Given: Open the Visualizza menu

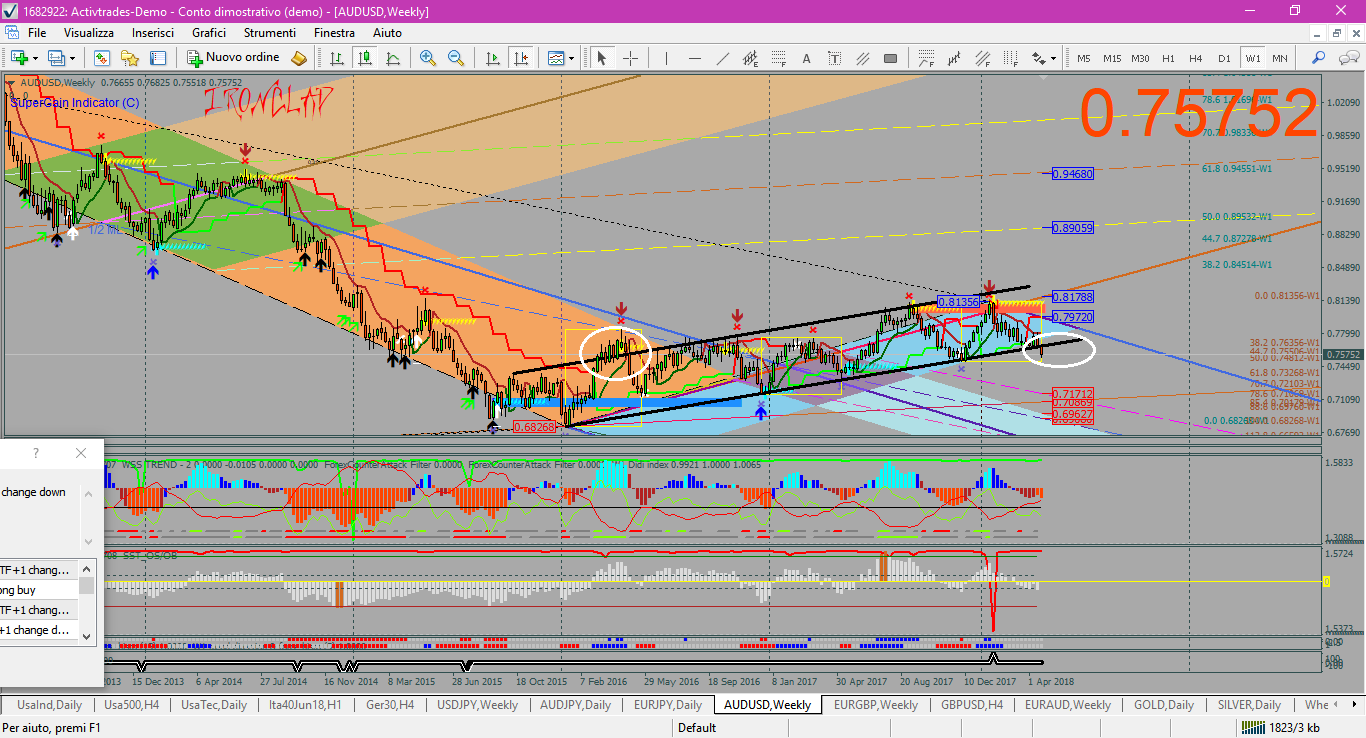Looking at the screenshot, I should point(89,33).
